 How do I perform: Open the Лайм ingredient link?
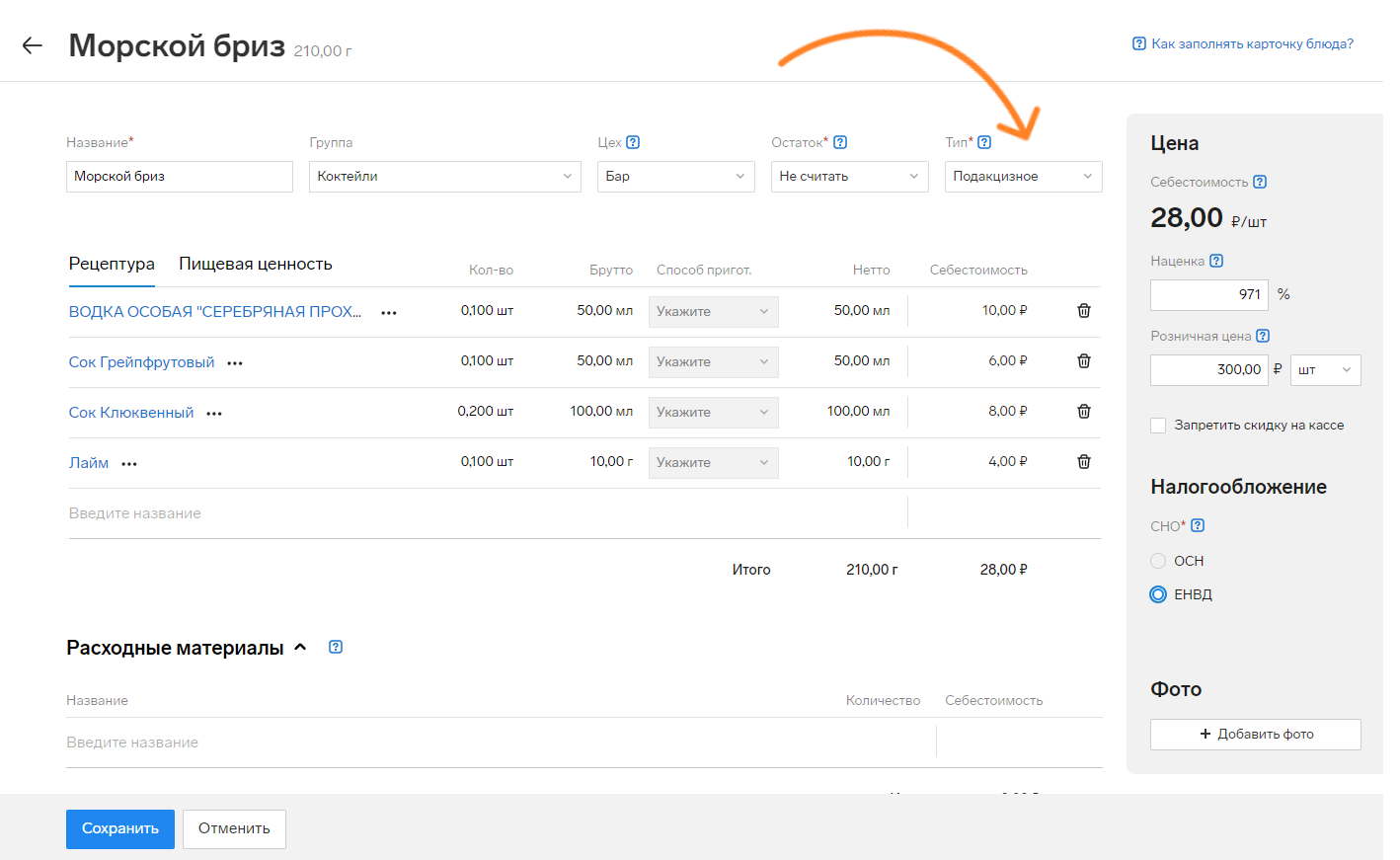(89, 463)
